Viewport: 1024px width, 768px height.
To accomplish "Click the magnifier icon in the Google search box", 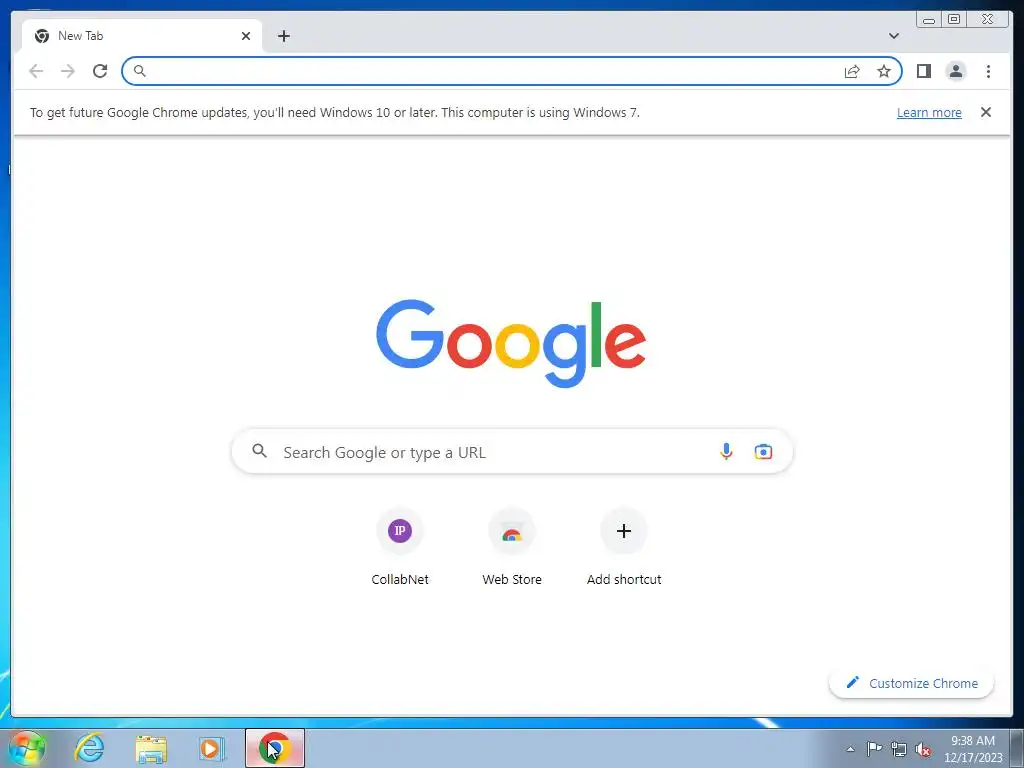I will tap(260, 451).
